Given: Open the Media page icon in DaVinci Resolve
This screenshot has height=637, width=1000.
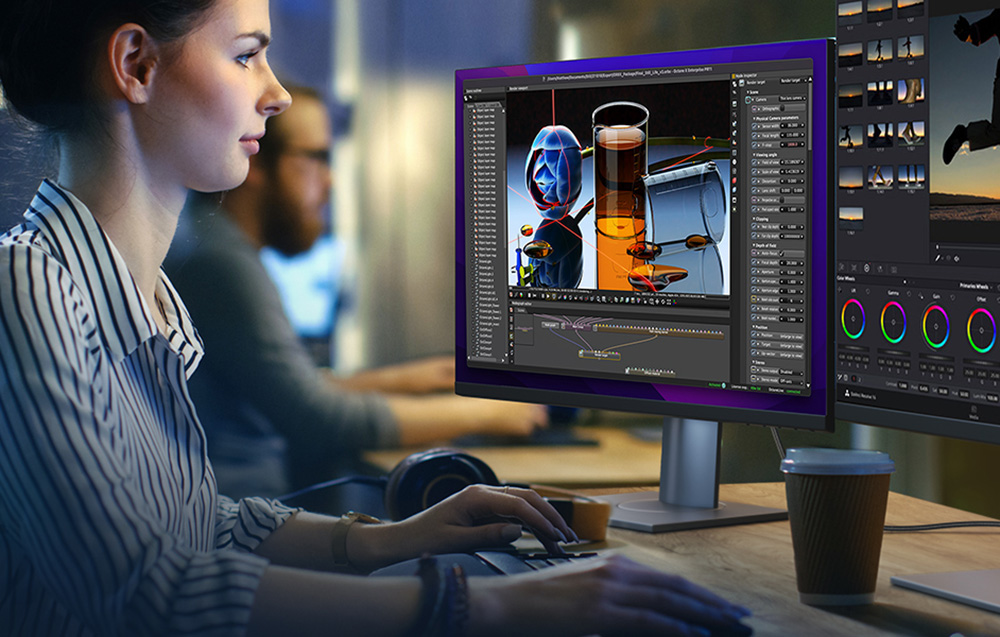Looking at the screenshot, I should pos(974,411).
